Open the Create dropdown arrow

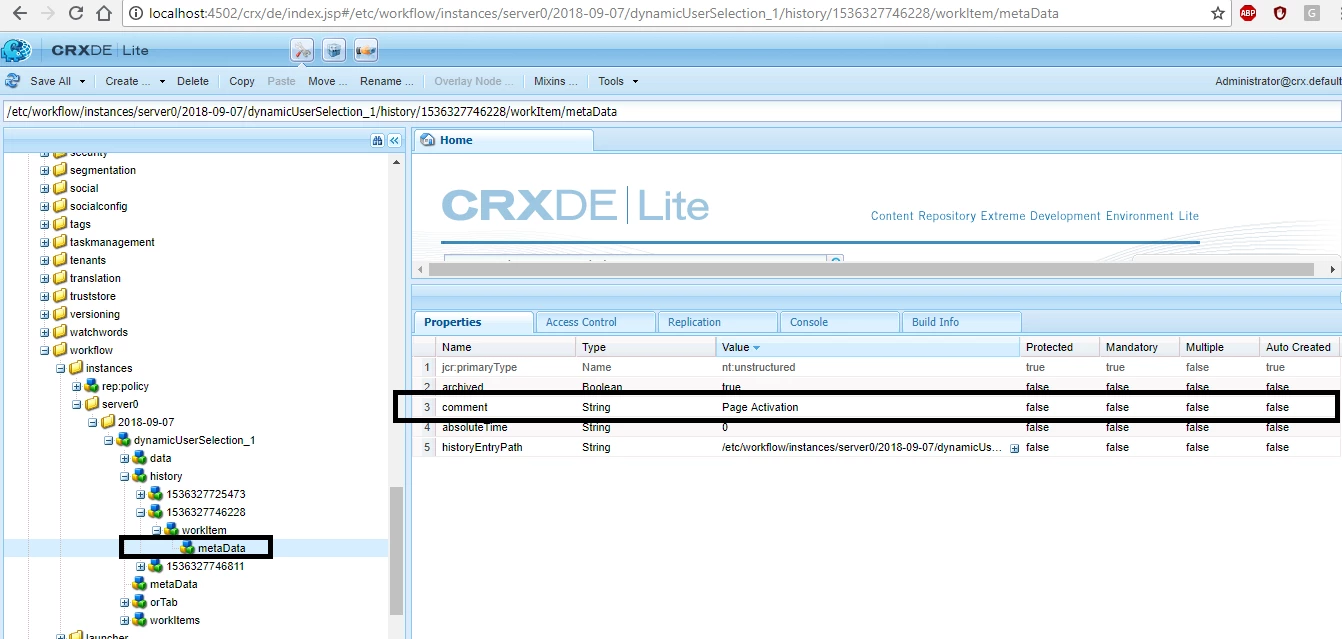161,82
